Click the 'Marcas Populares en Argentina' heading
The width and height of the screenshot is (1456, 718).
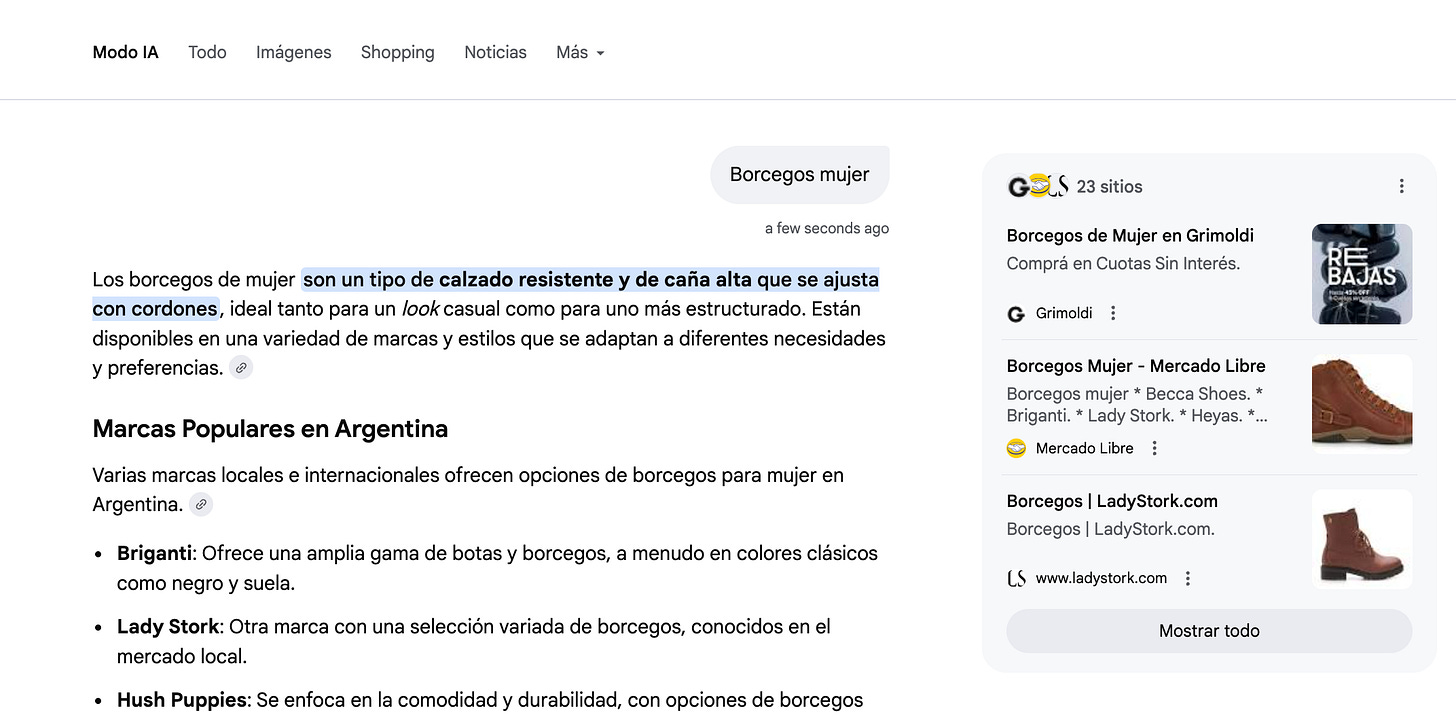click(x=270, y=429)
